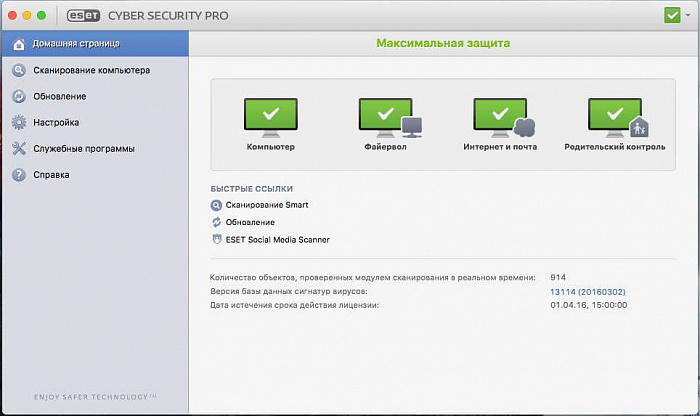This screenshot has height=416, width=700.
Task: Select Обновление in the left sidebar
Action: point(59,97)
